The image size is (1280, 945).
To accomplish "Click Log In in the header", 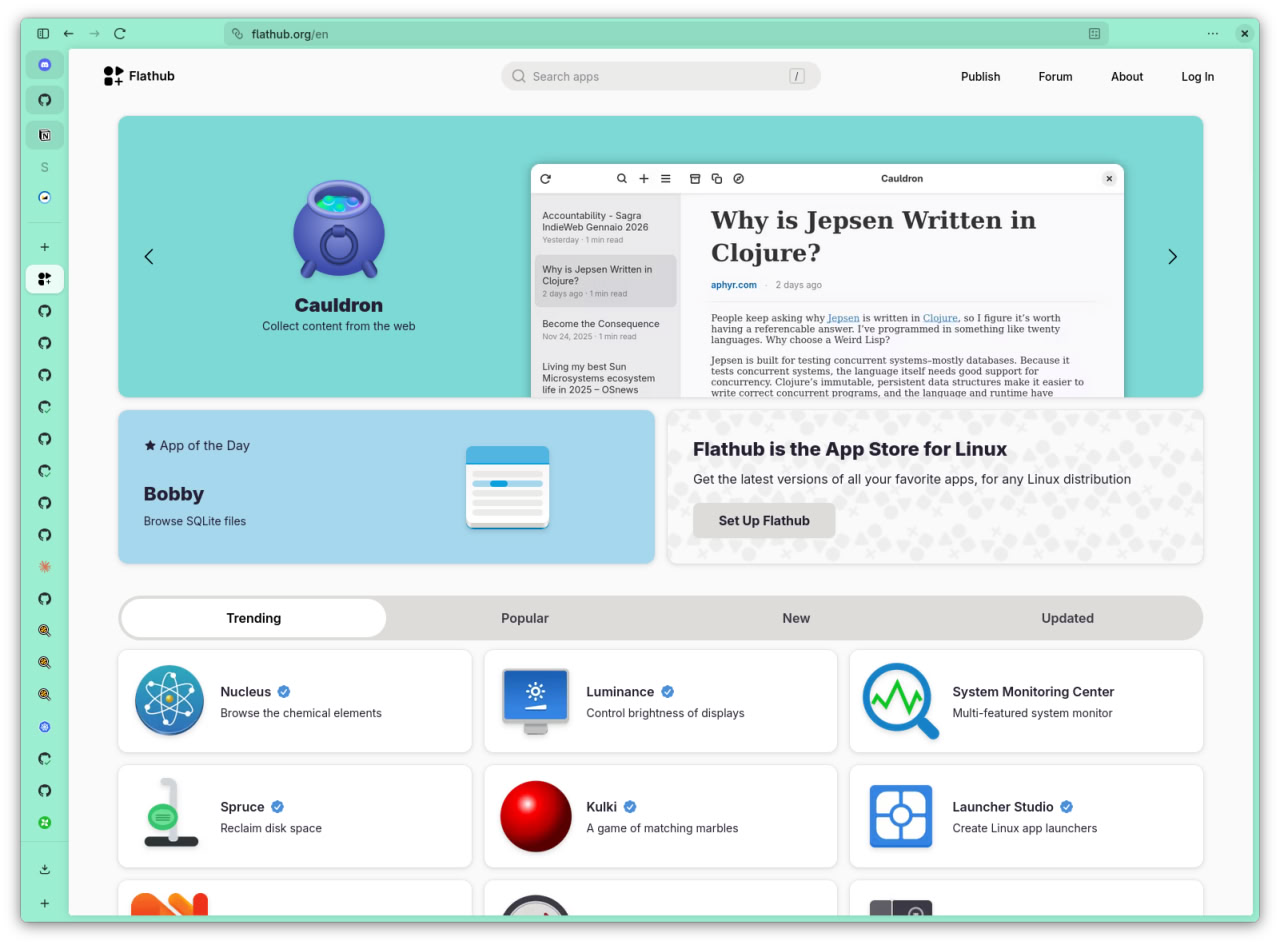I will [1197, 76].
